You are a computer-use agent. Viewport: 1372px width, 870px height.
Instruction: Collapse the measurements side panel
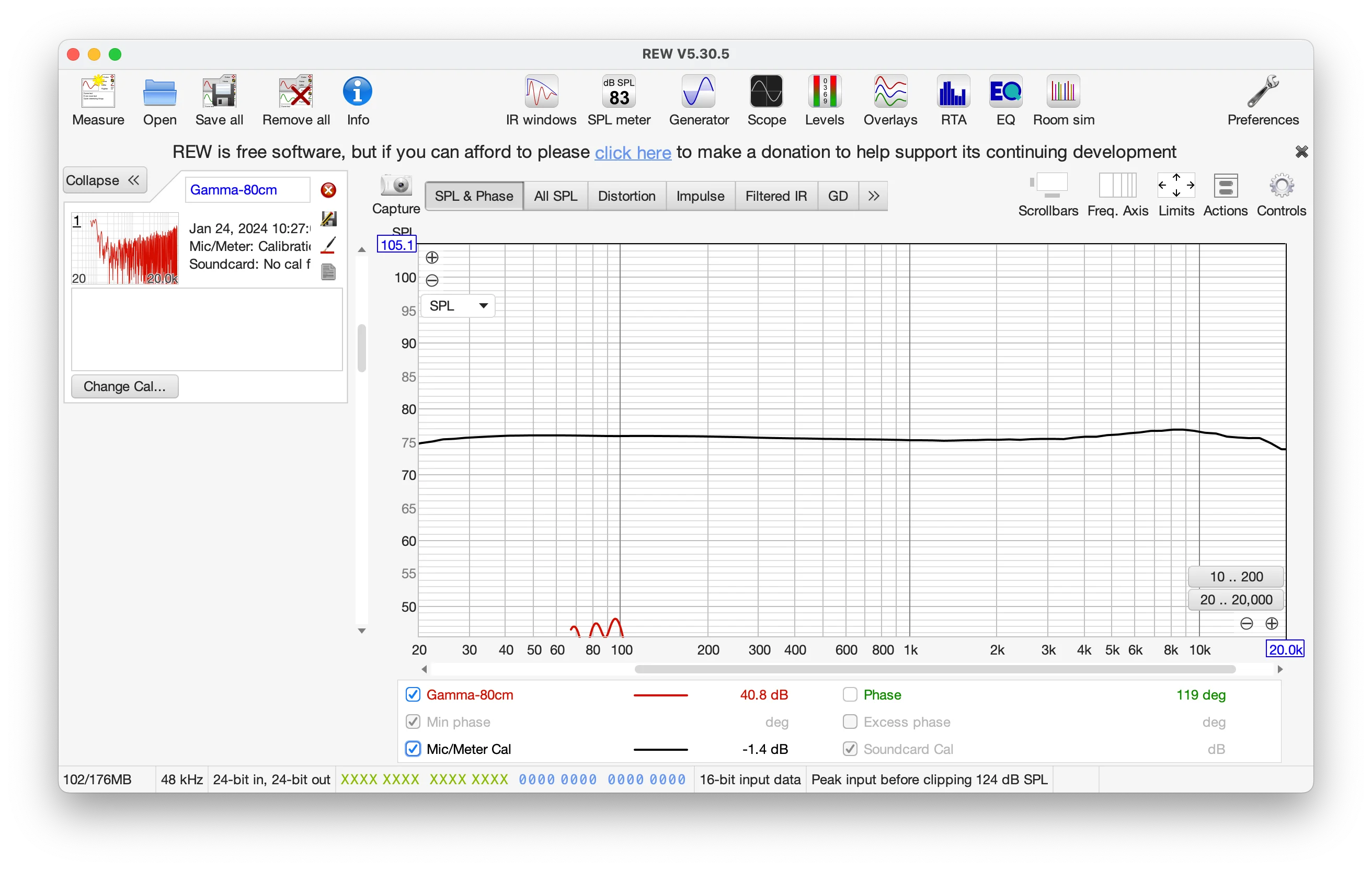105,180
